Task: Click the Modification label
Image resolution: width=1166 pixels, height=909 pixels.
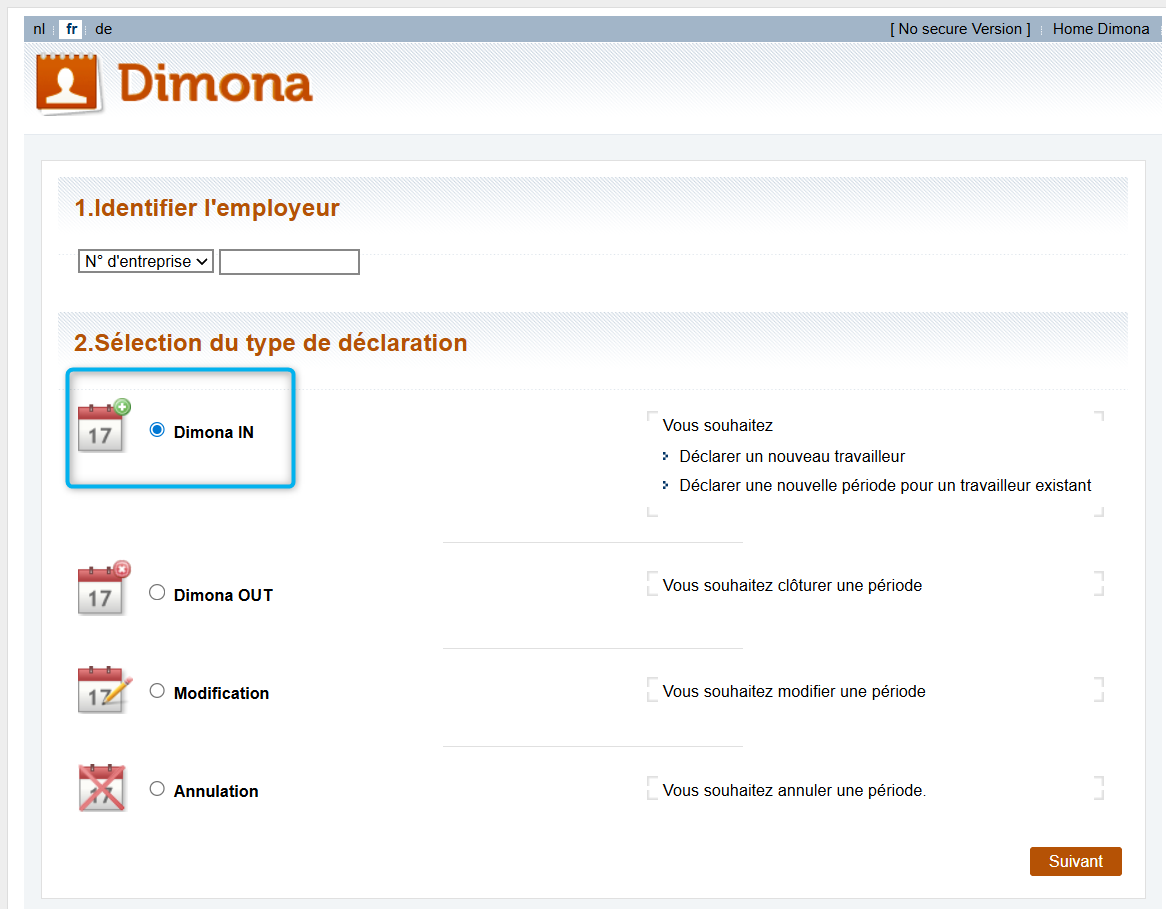Action: (x=221, y=693)
